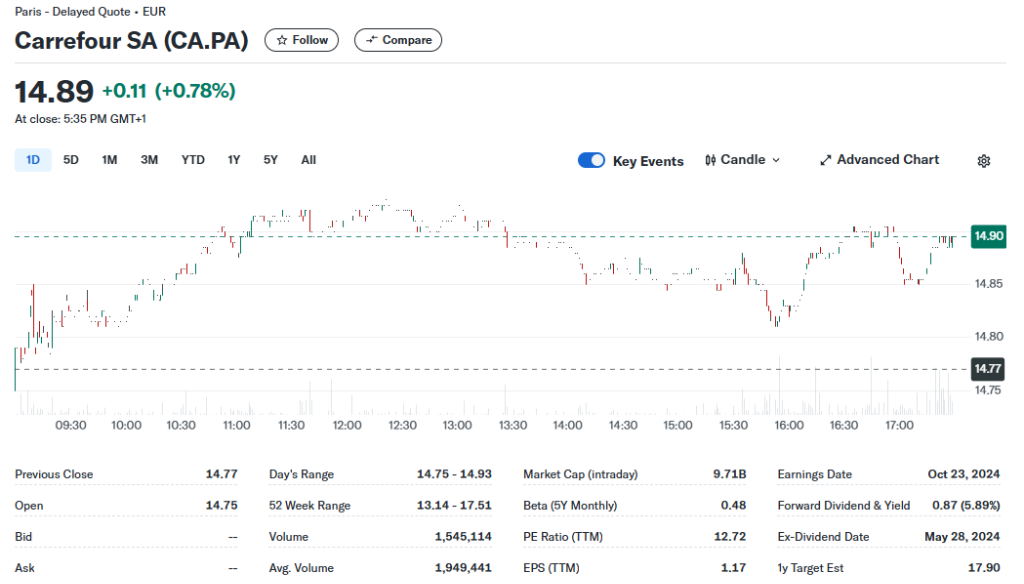Viewport: 1024px width, 584px height.
Task: Click the Follow button
Action: pos(301,40)
